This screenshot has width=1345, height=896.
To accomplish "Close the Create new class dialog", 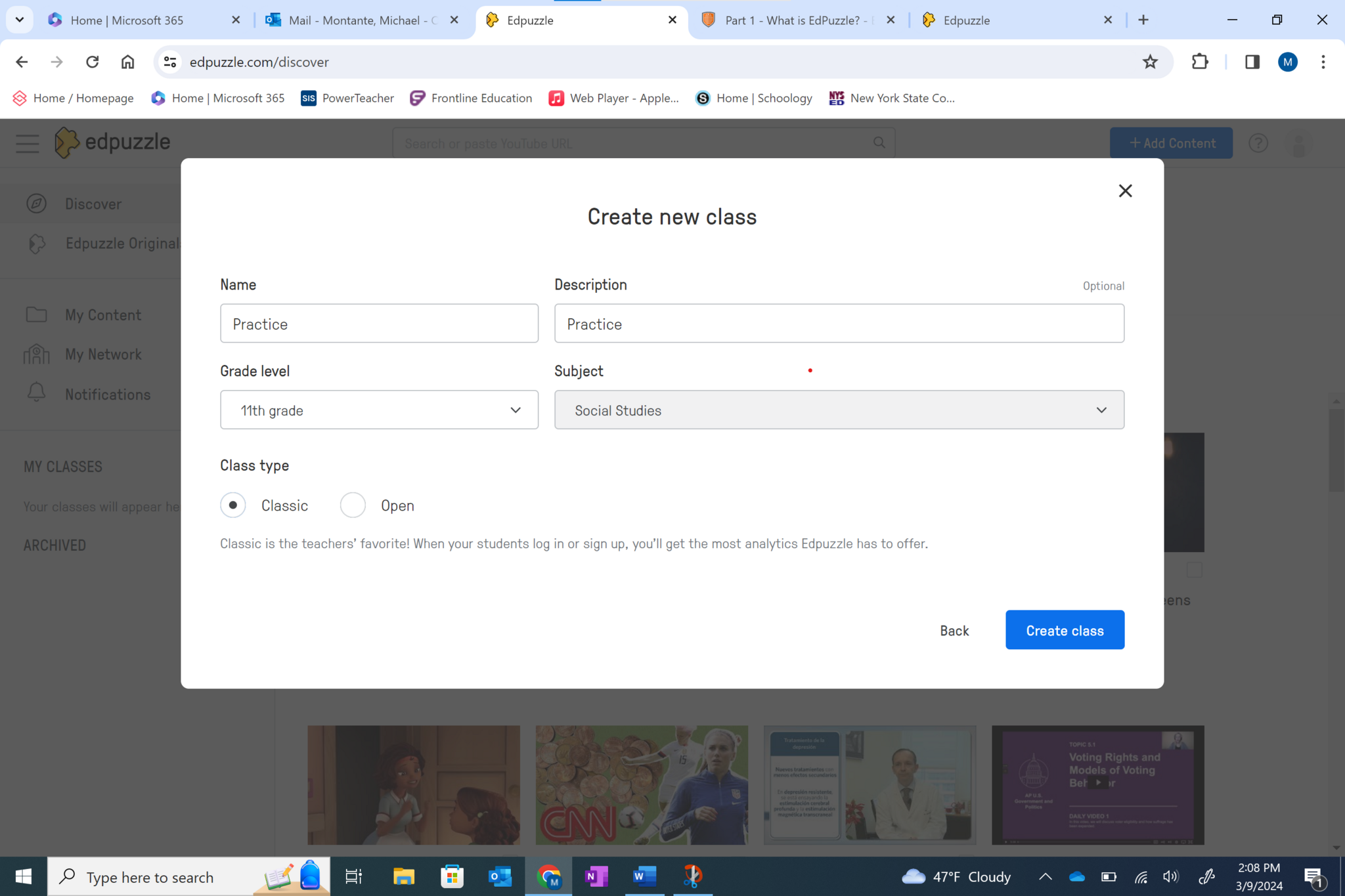I will click(x=1125, y=191).
